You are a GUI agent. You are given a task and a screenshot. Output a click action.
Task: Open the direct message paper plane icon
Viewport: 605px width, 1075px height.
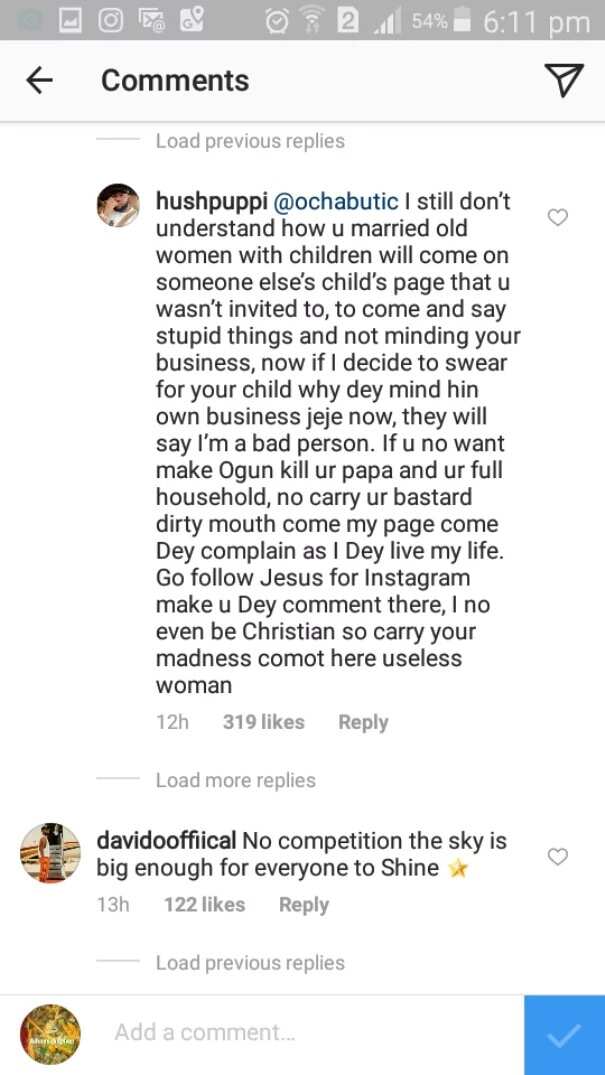click(x=563, y=80)
